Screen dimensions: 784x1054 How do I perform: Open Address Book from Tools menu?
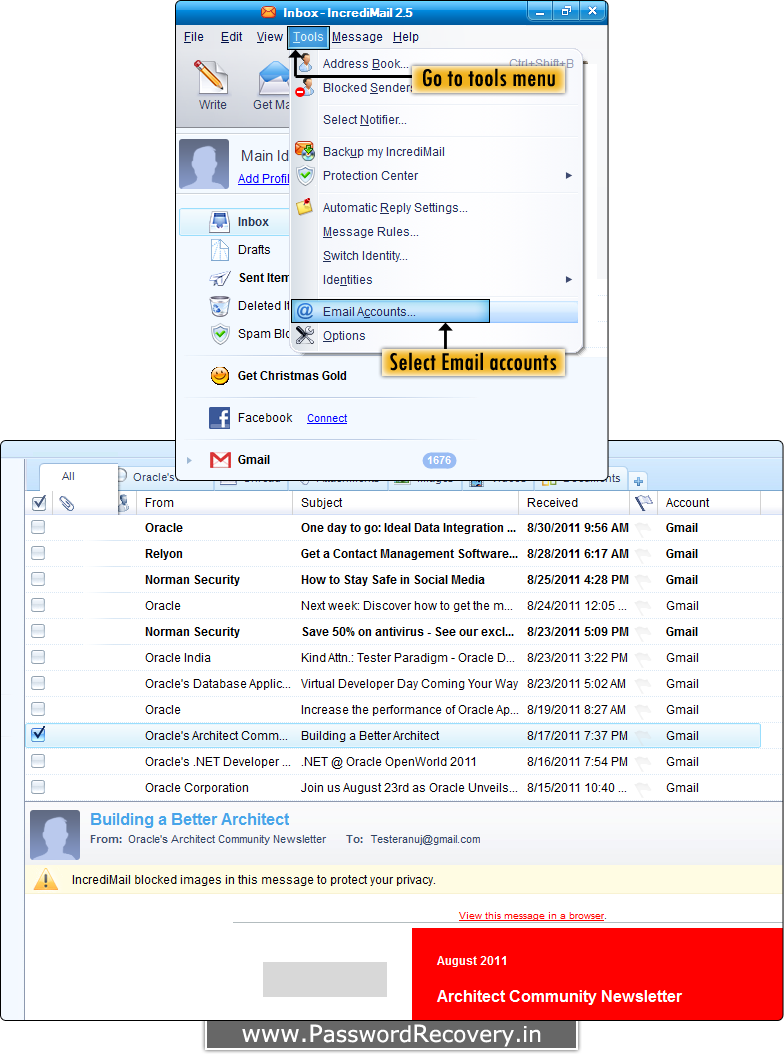(x=365, y=64)
